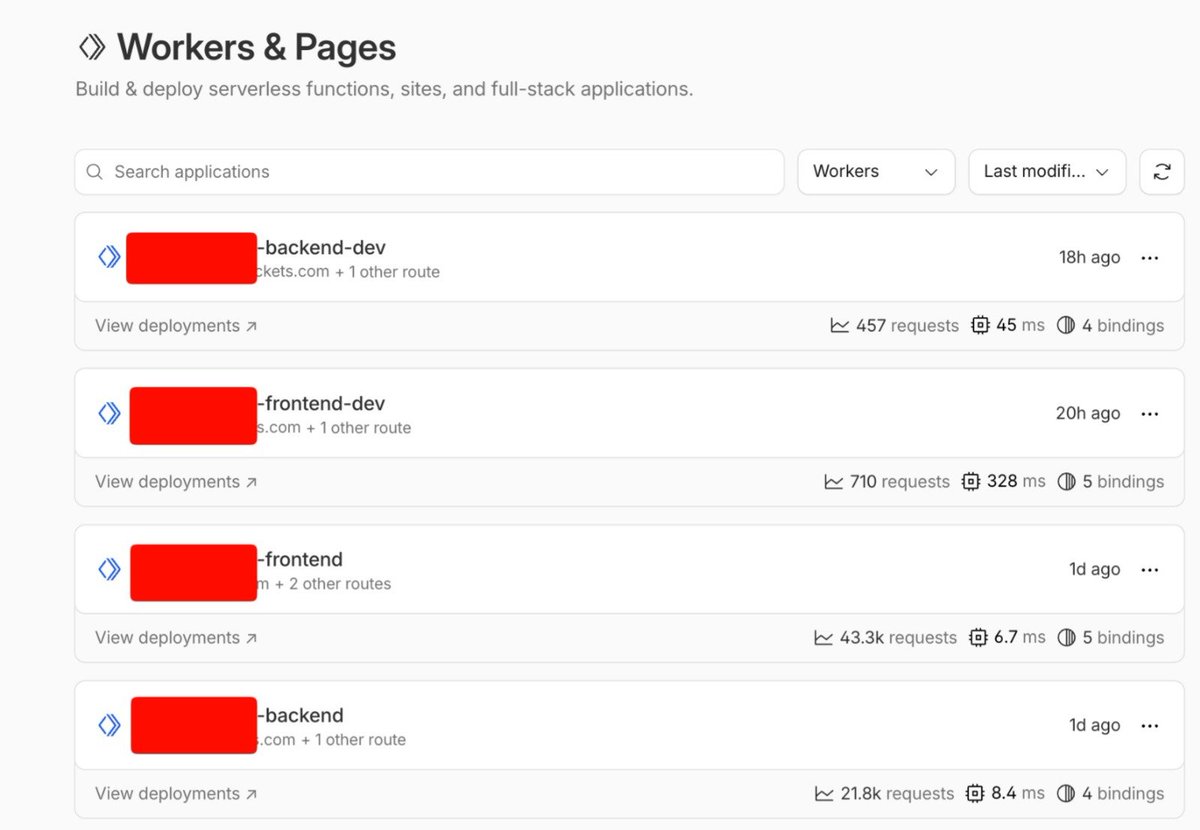Click bindings icon in -frontend-dev row

[x=1067, y=481]
